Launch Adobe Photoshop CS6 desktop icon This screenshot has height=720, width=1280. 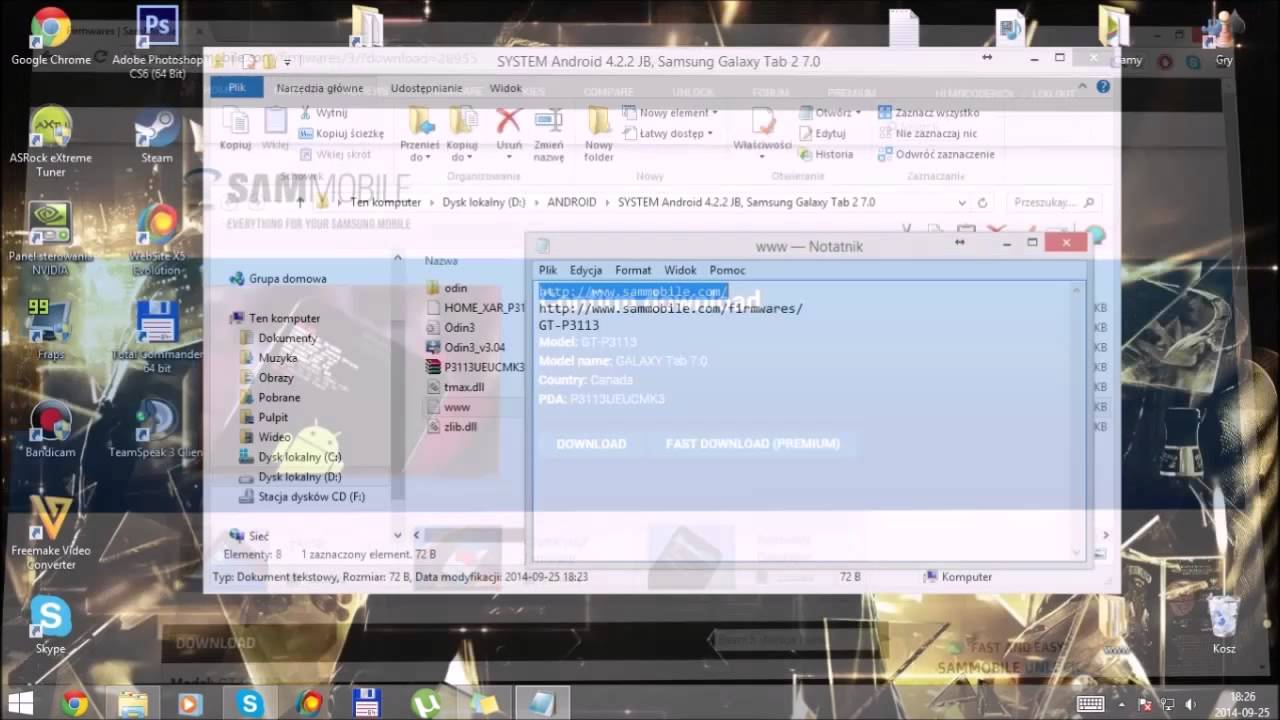tap(156, 42)
